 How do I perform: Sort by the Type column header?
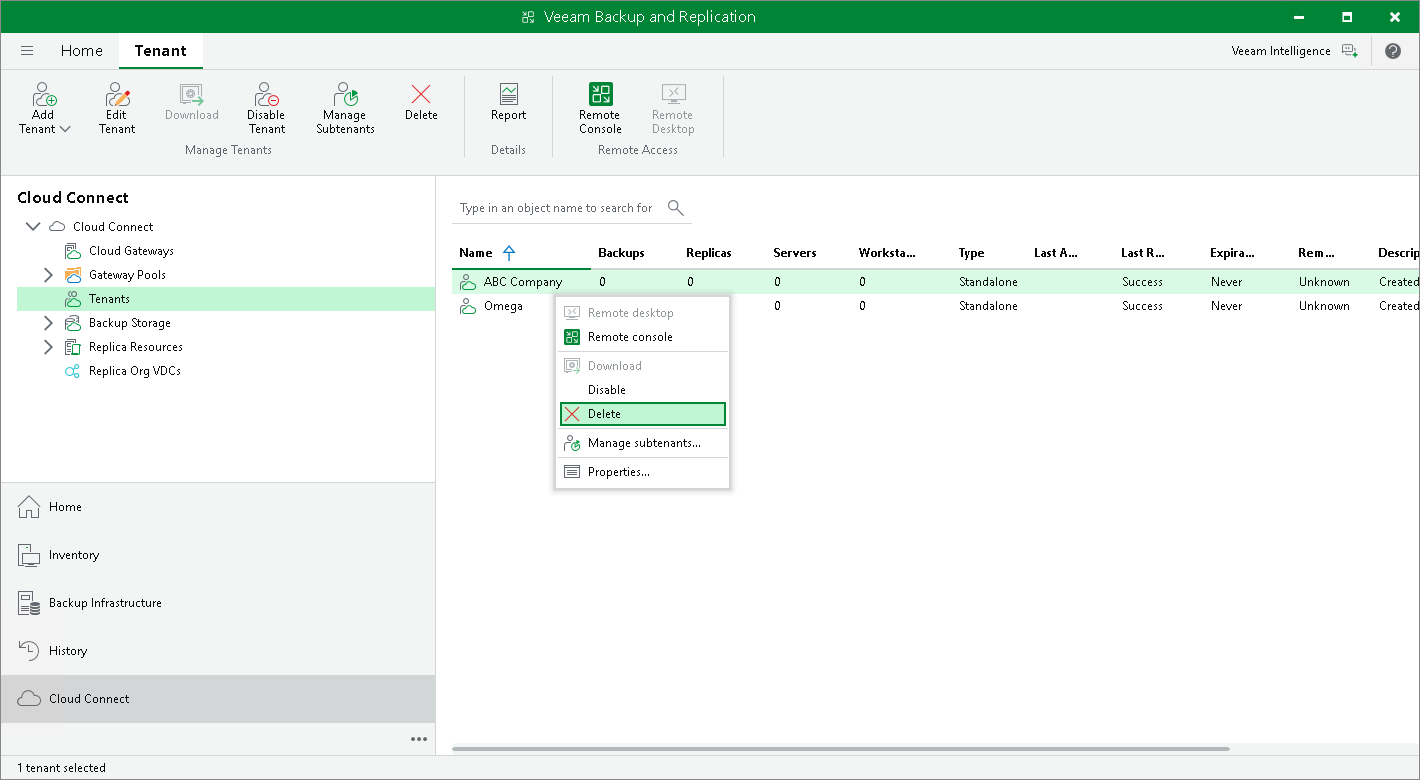(971, 253)
